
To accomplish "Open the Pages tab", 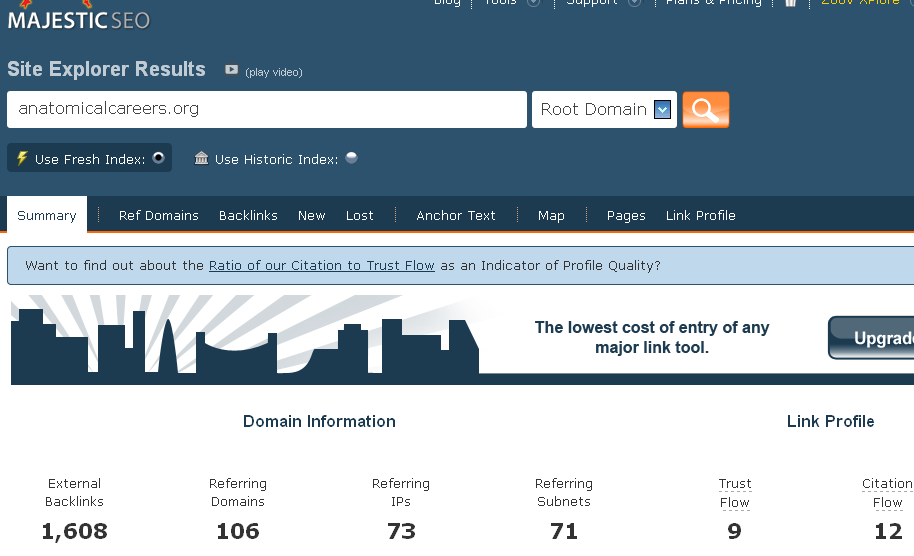I will (x=626, y=216).
